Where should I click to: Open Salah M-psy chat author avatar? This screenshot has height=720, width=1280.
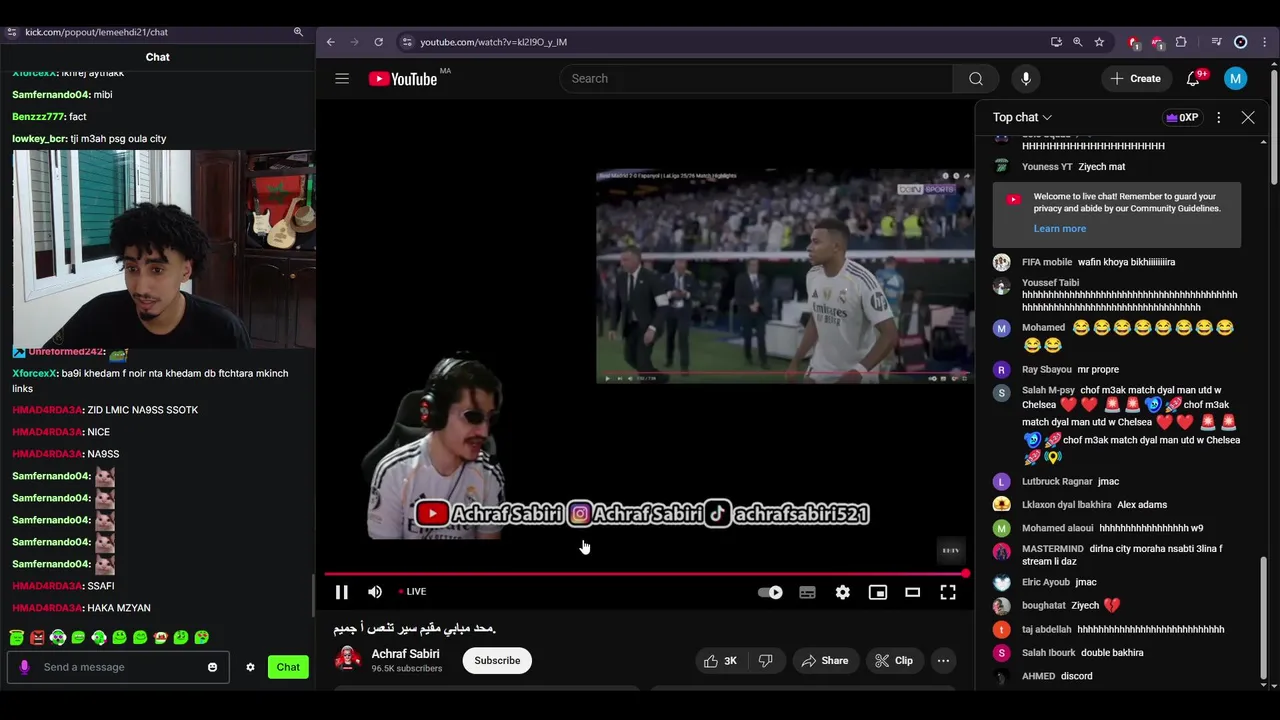click(x=1001, y=393)
